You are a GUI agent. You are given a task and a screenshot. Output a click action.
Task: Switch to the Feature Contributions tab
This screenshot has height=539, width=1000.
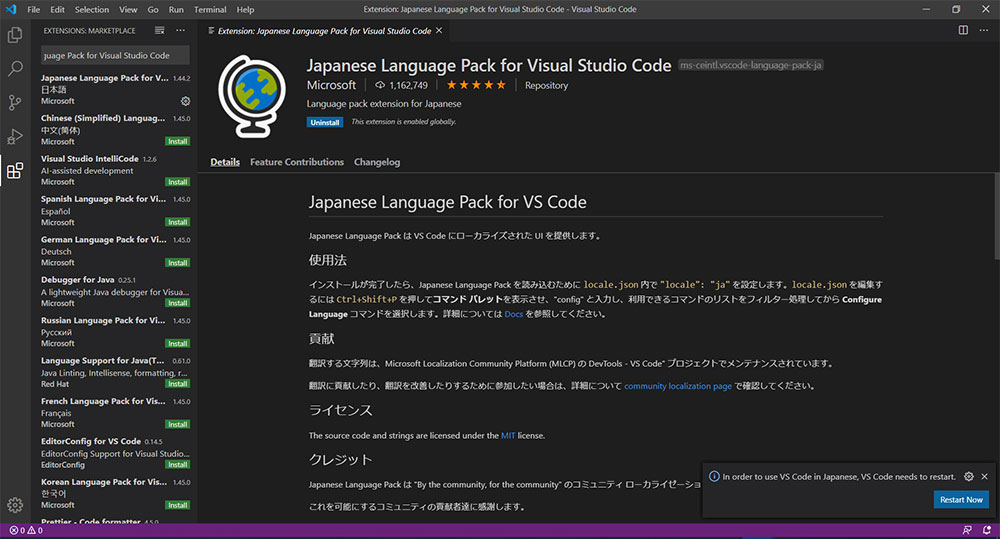click(x=296, y=162)
